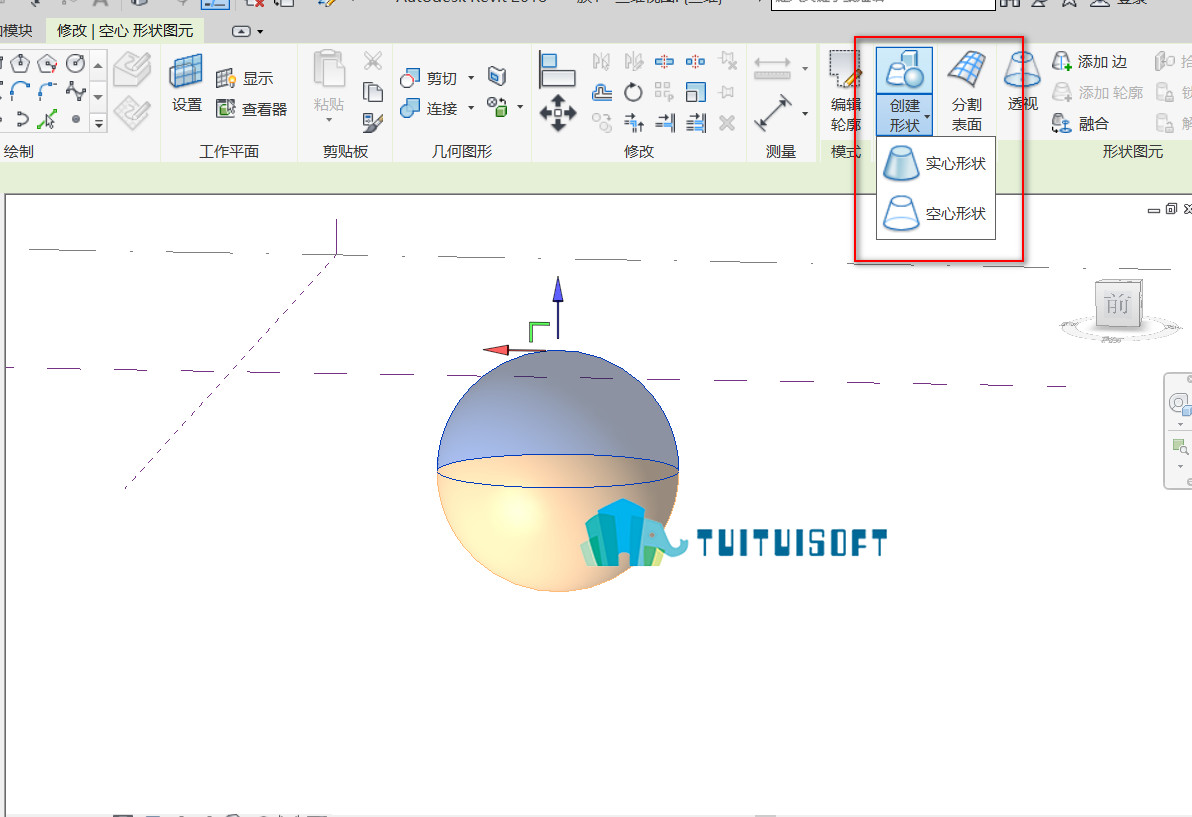Click 融合 dissolve tool

(x=1079, y=123)
